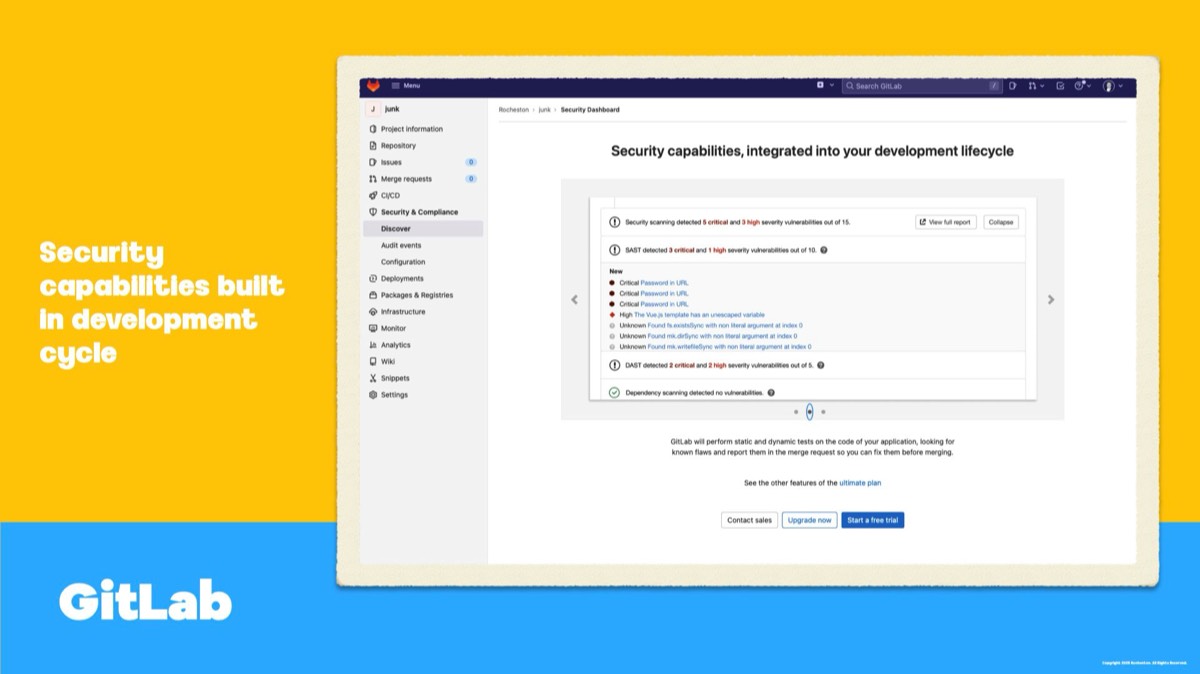Select the third carousel indicator dot
The image size is (1200, 674).
point(823,411)
